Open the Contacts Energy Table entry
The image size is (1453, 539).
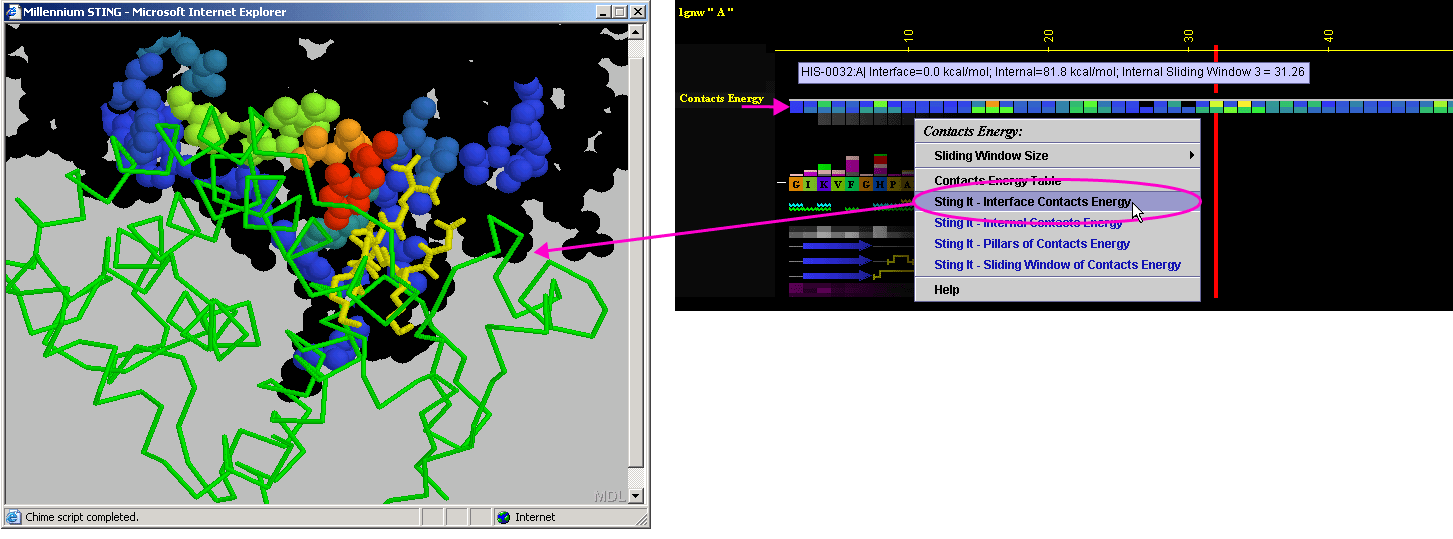(1058, 181)
